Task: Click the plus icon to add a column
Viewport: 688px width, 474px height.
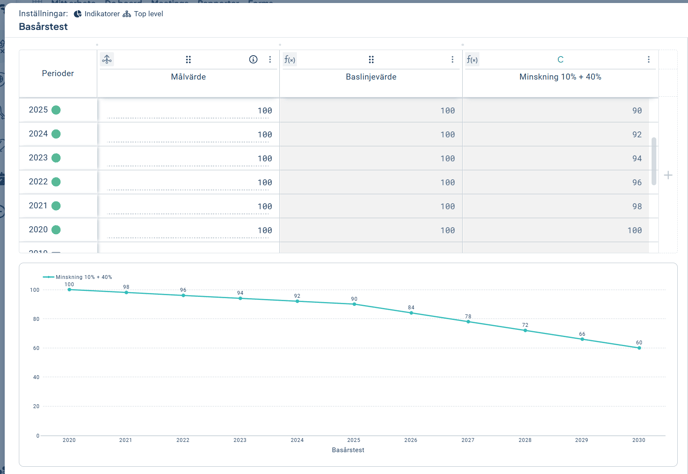Action: (668, 175)
